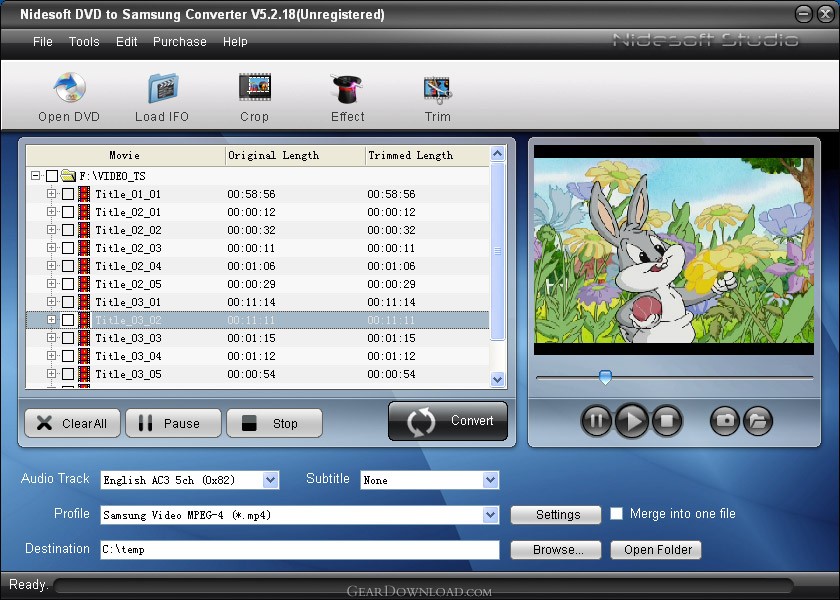This screenshot has width=840, height=600.
Task: Click the Original Length column header
Action: click(295, 155)
